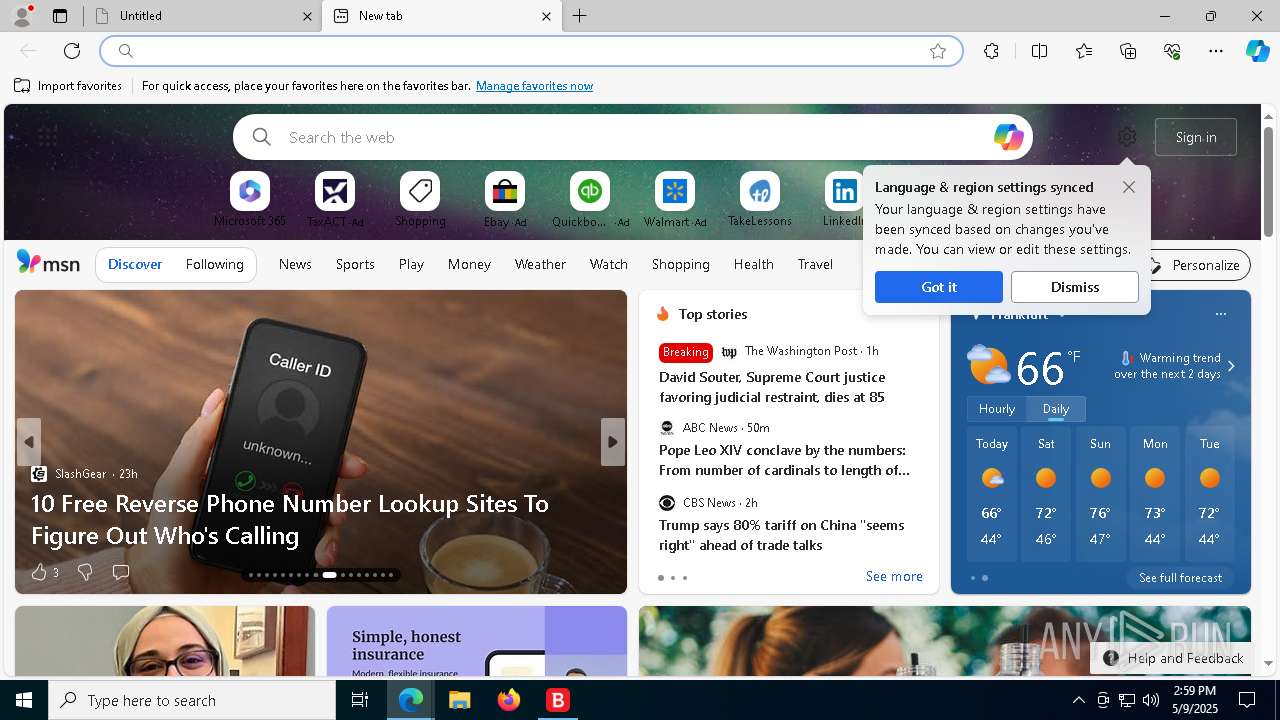Open comments on SlashGear article
Image resolution: width=1280 pixels, height=720 pixels.
[121, 572]
